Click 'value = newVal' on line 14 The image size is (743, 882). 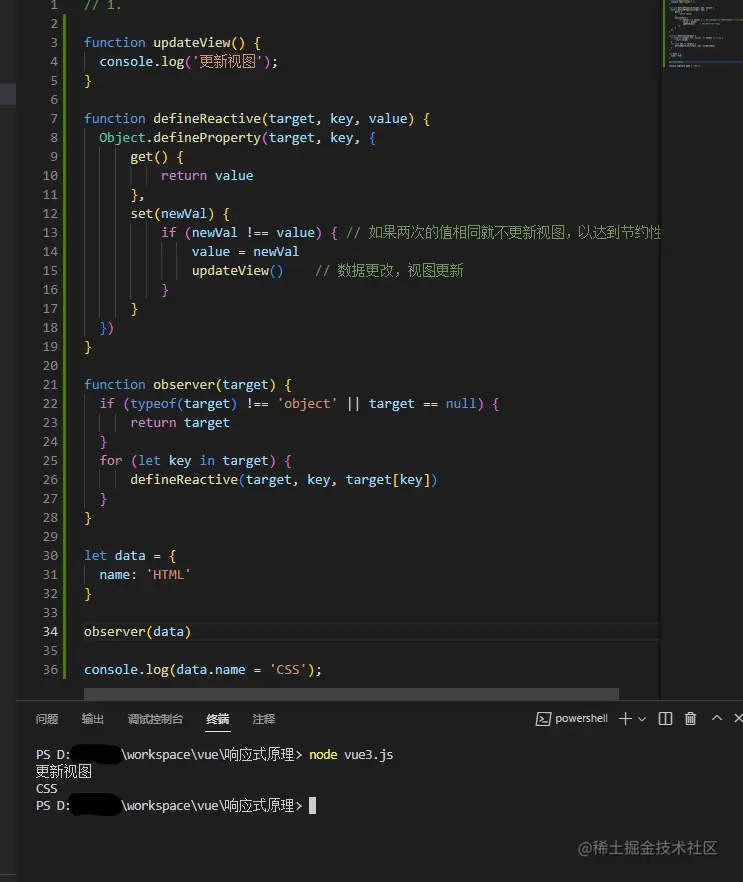tap(245, 252)
